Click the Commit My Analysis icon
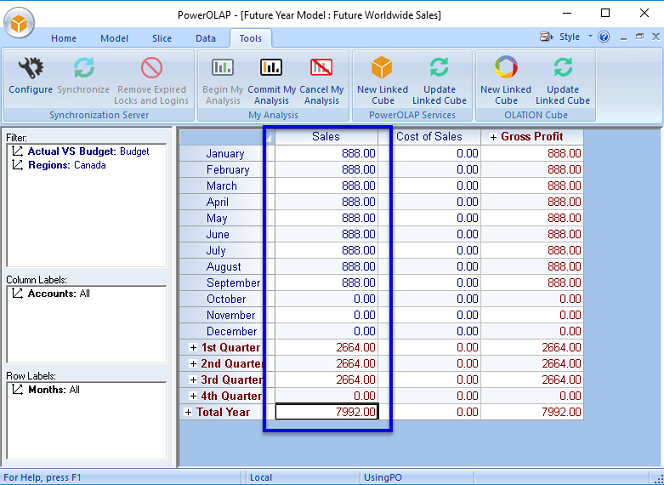This screenshot has width=664, height=485. [271, 67]
